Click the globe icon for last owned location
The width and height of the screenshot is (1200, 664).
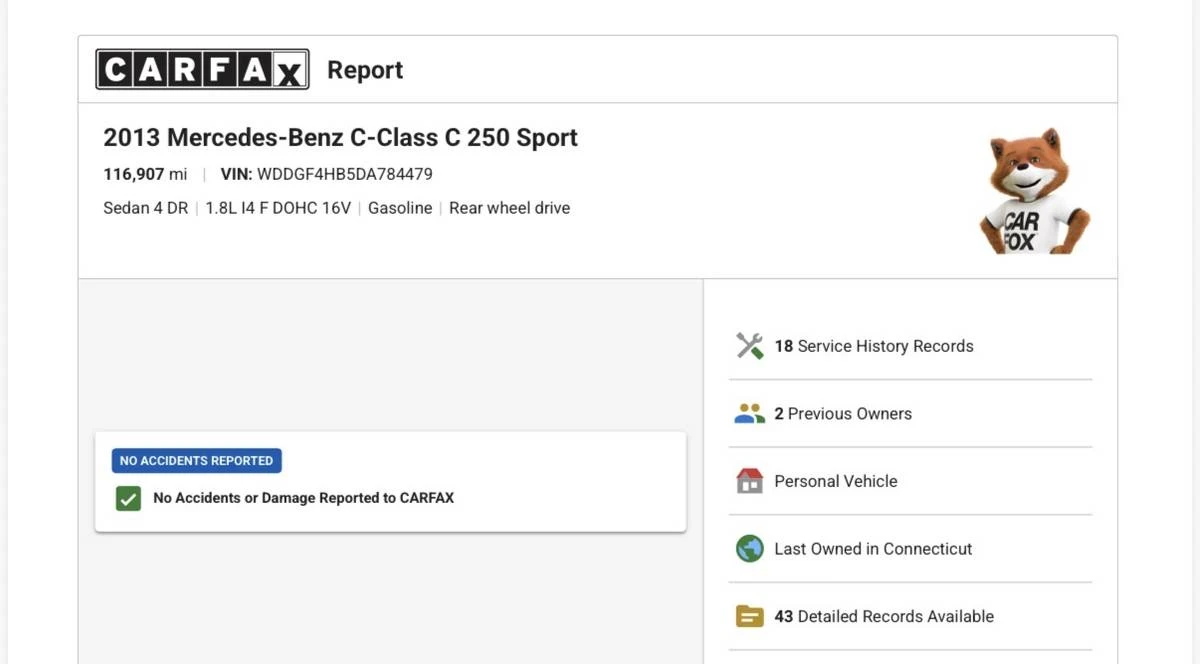coord(750,548)
